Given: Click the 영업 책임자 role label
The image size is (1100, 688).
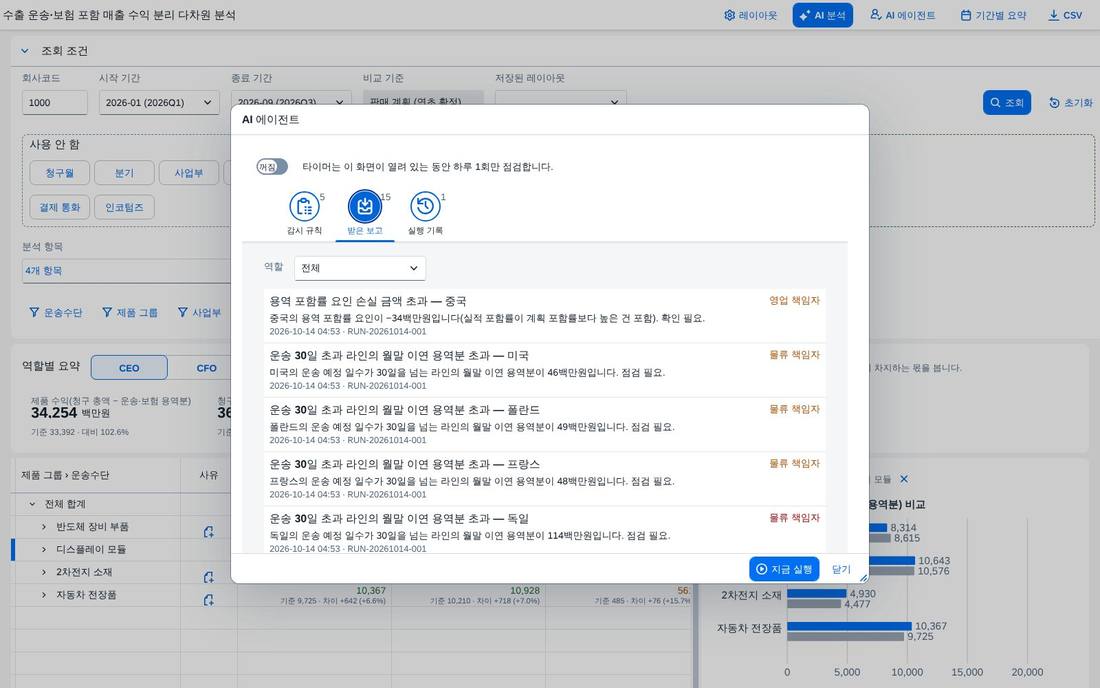Looking at the screenshot, I should (x=794, y=300).
